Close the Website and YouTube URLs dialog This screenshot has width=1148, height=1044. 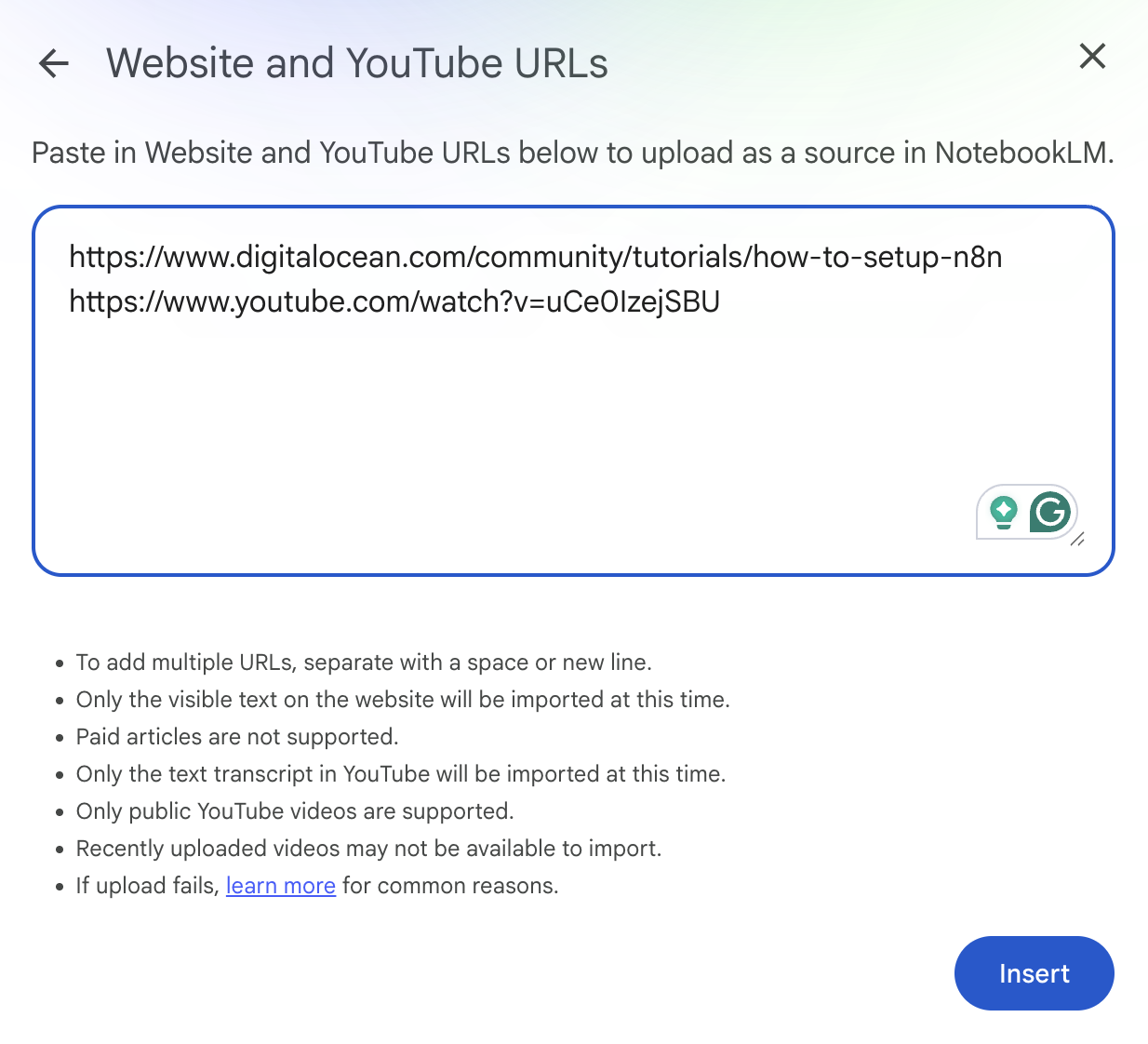[x=1092, y=56]
